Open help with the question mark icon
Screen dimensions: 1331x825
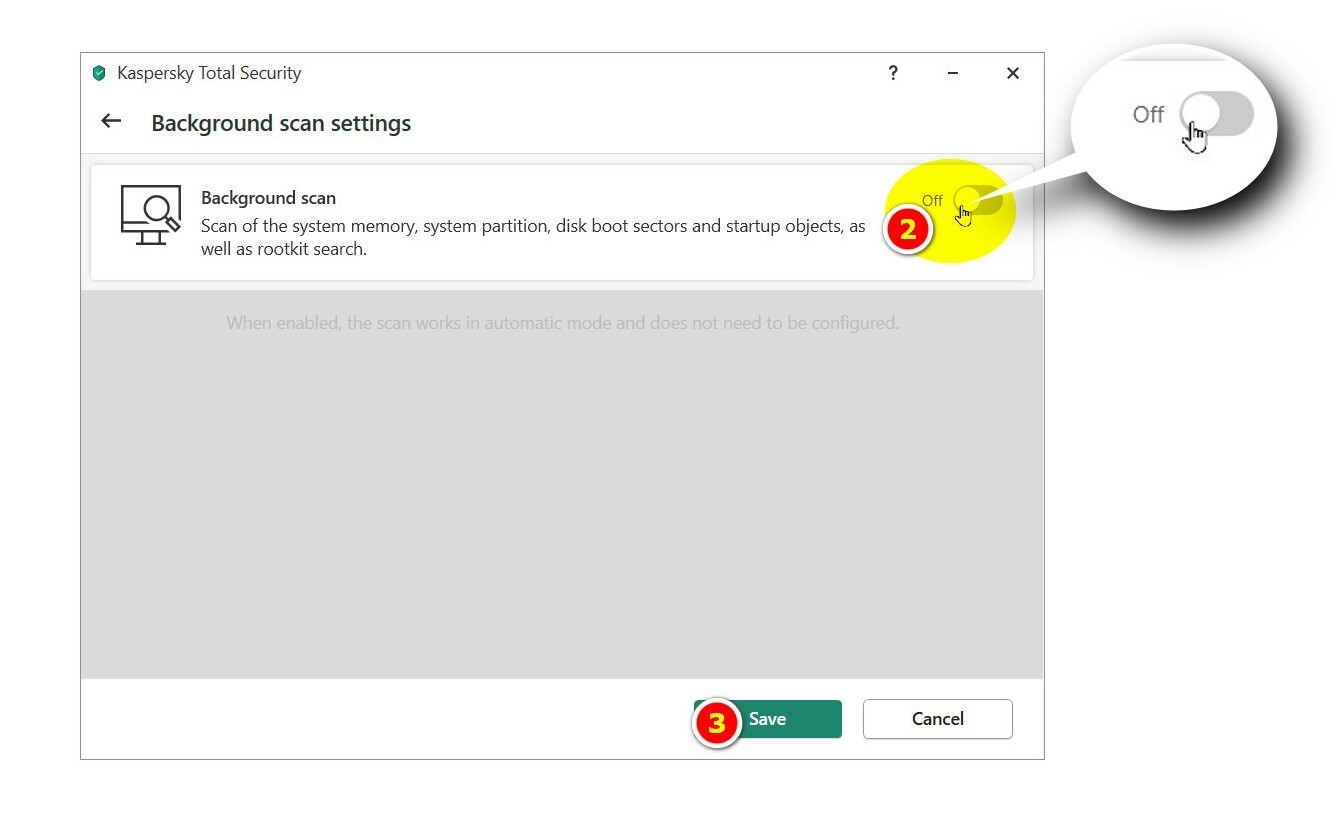click(x=893, y=73)
